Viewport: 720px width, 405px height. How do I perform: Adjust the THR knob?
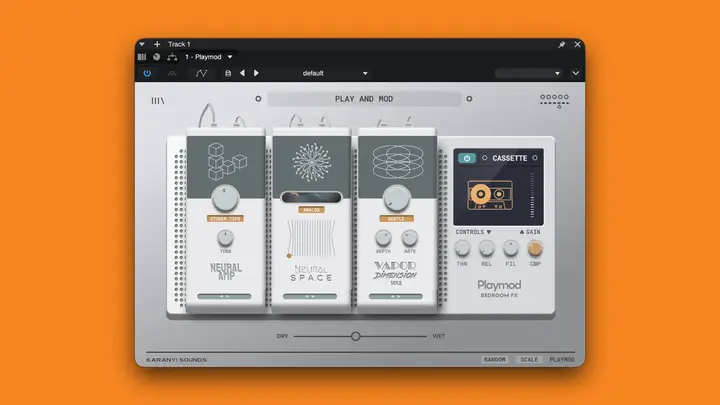point(462,248)
